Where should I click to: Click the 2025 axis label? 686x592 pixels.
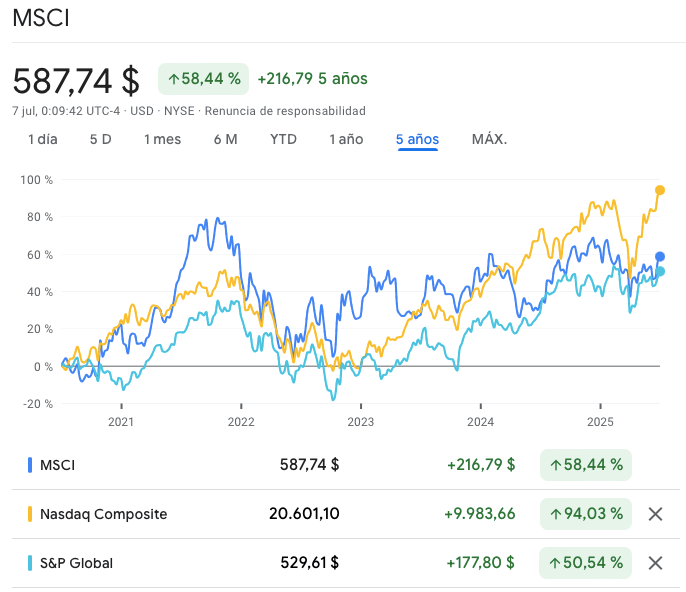click(x=600, y=422)
